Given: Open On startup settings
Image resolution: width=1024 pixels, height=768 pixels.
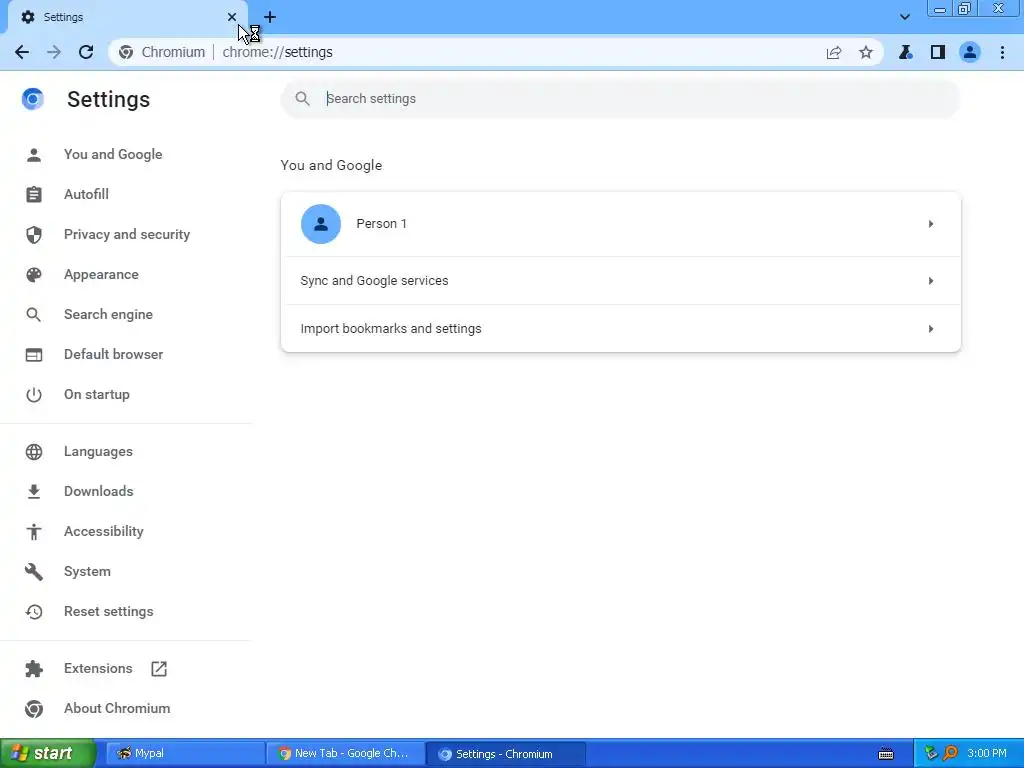Looking at the screenshot, I should coord(97,395).
